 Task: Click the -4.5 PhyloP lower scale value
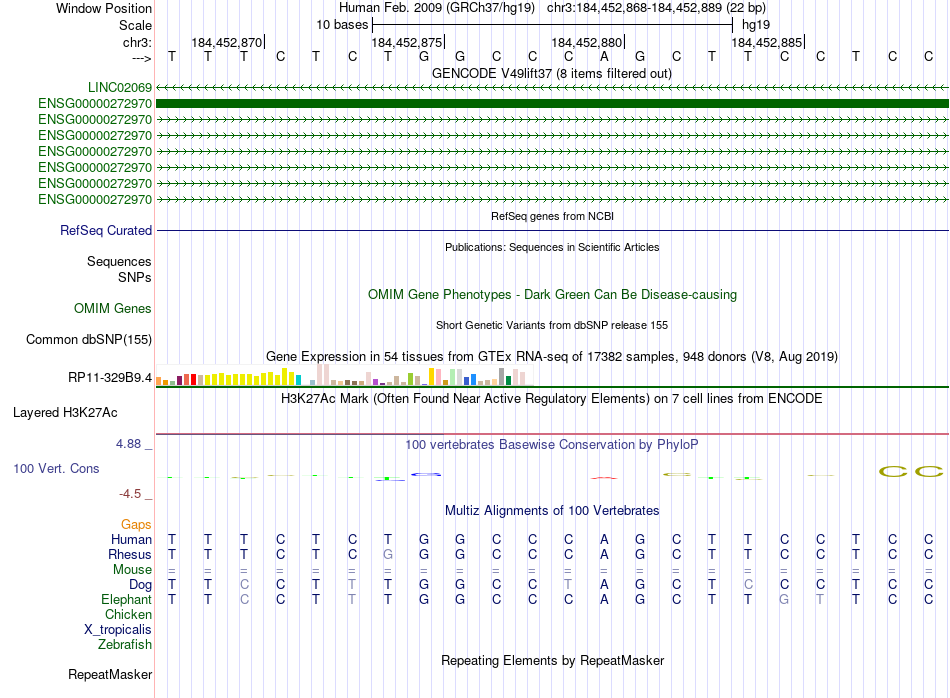pos(130,494)
